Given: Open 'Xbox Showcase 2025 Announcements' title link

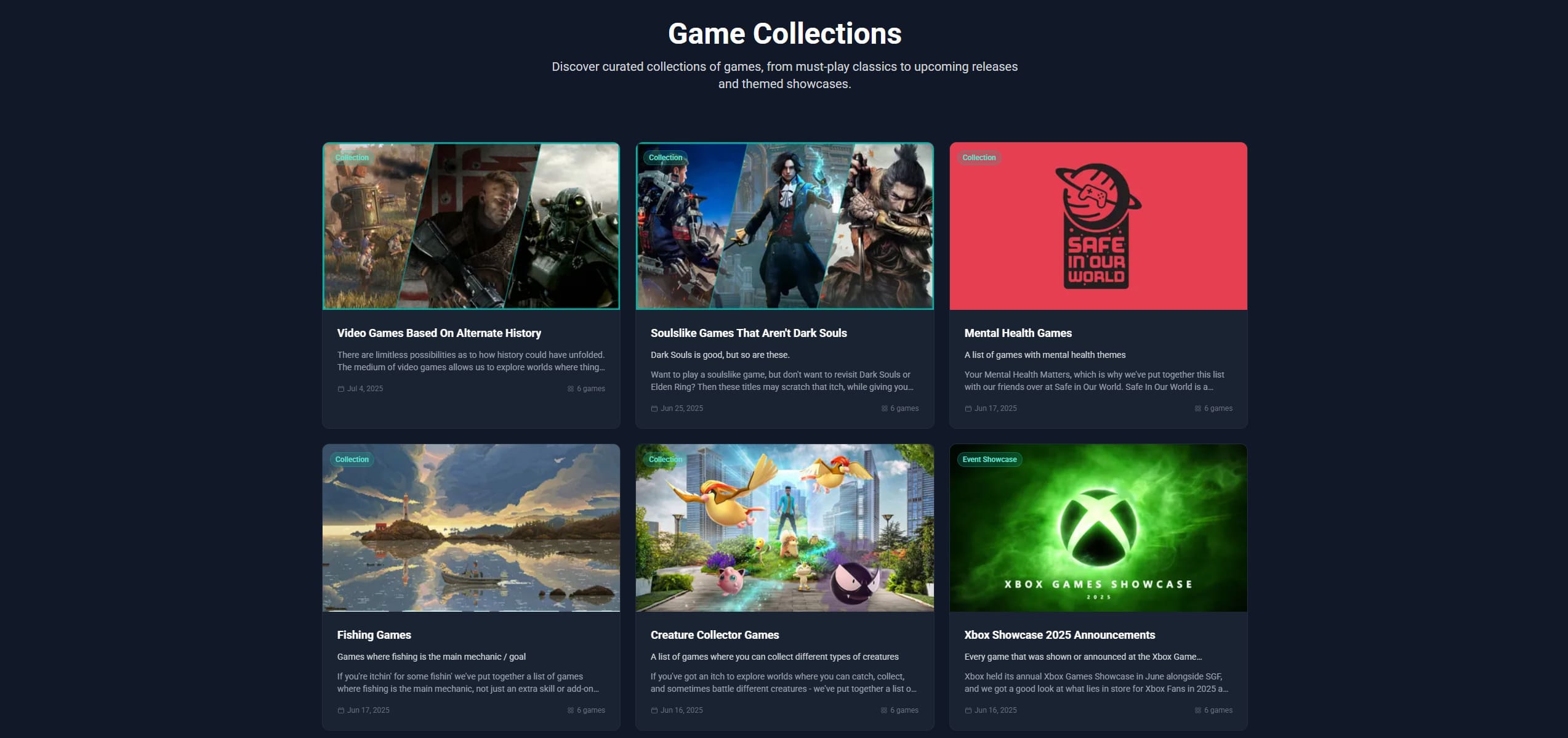Looking at the screenshot, I should pos(1059,635).
